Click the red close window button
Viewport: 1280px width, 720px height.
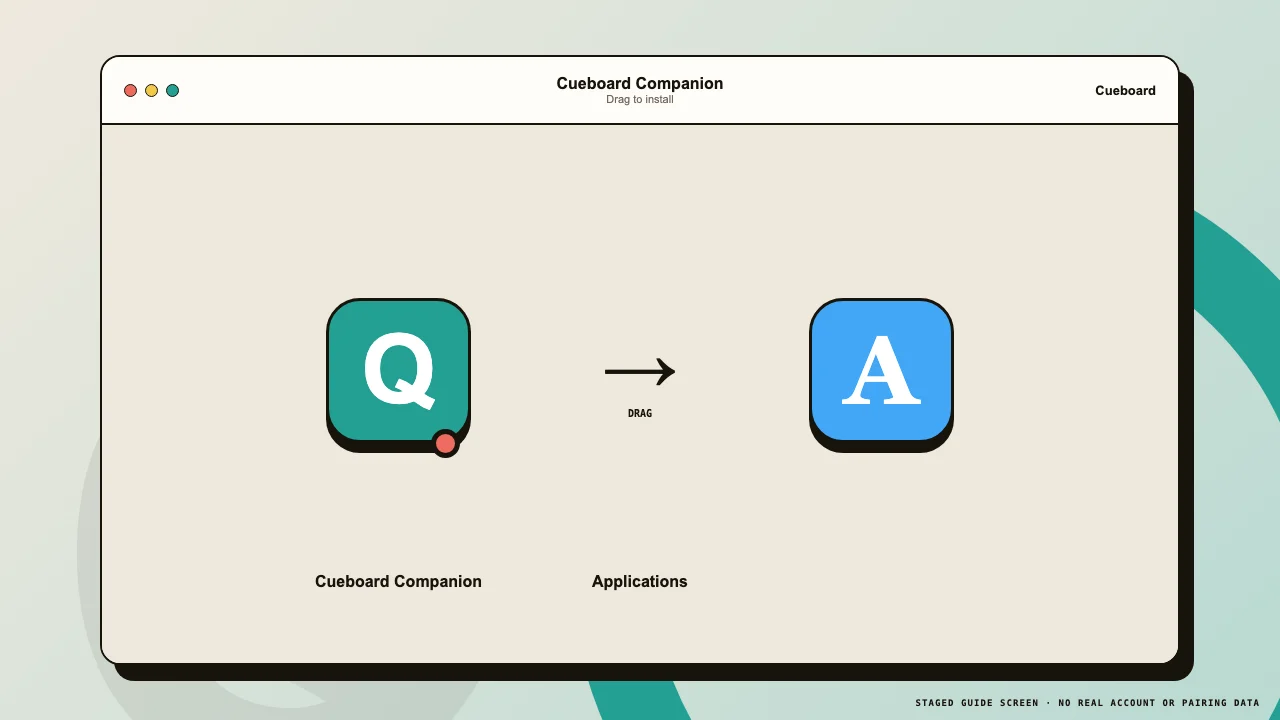130,90
